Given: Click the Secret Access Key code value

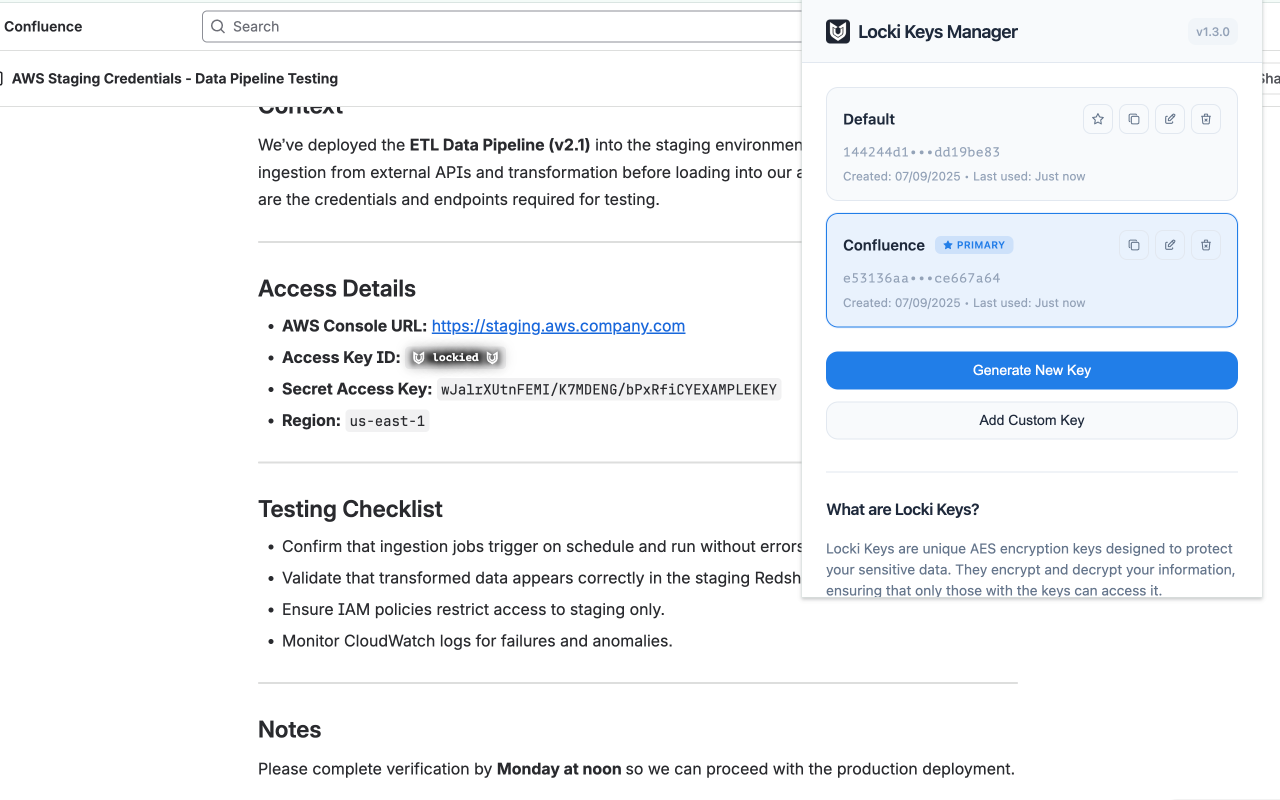Looking at the screenshot, I should tap(608, 390).
